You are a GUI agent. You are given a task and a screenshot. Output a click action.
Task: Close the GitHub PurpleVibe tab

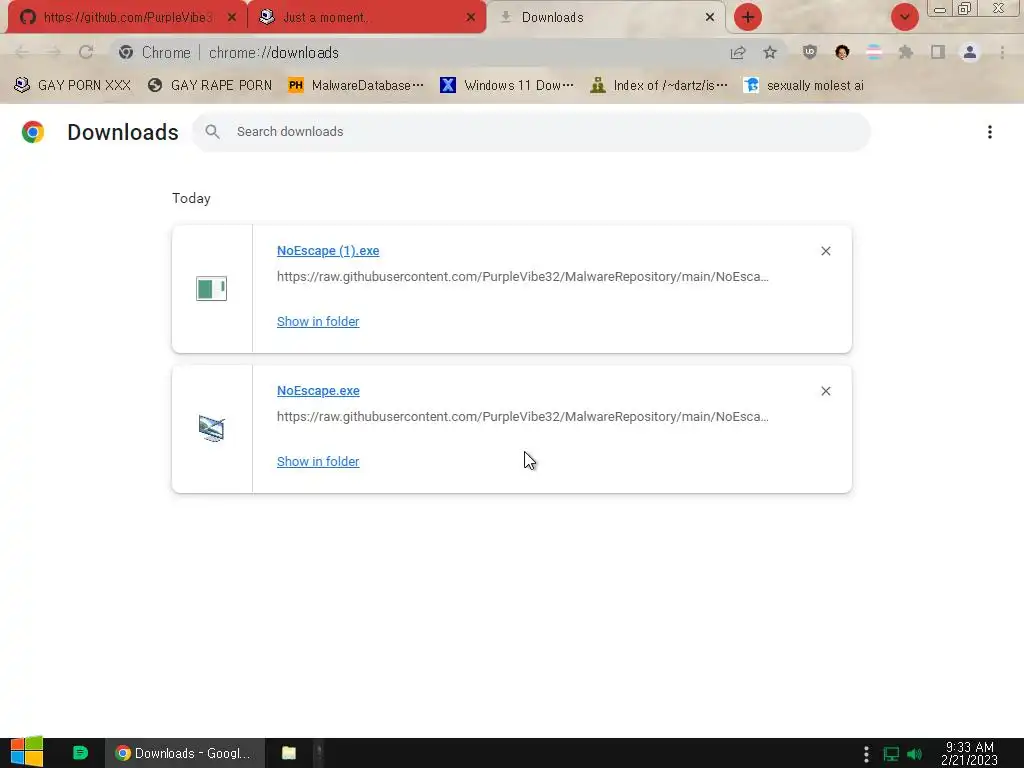(232, 18)
